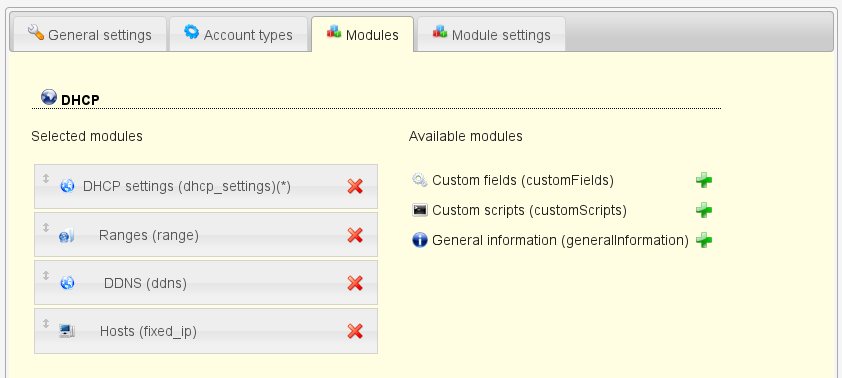Add the General information module

703,240
